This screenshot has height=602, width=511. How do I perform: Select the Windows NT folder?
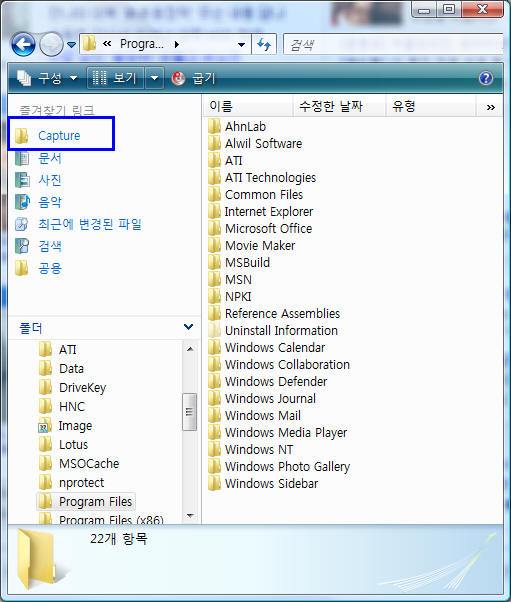251,450
